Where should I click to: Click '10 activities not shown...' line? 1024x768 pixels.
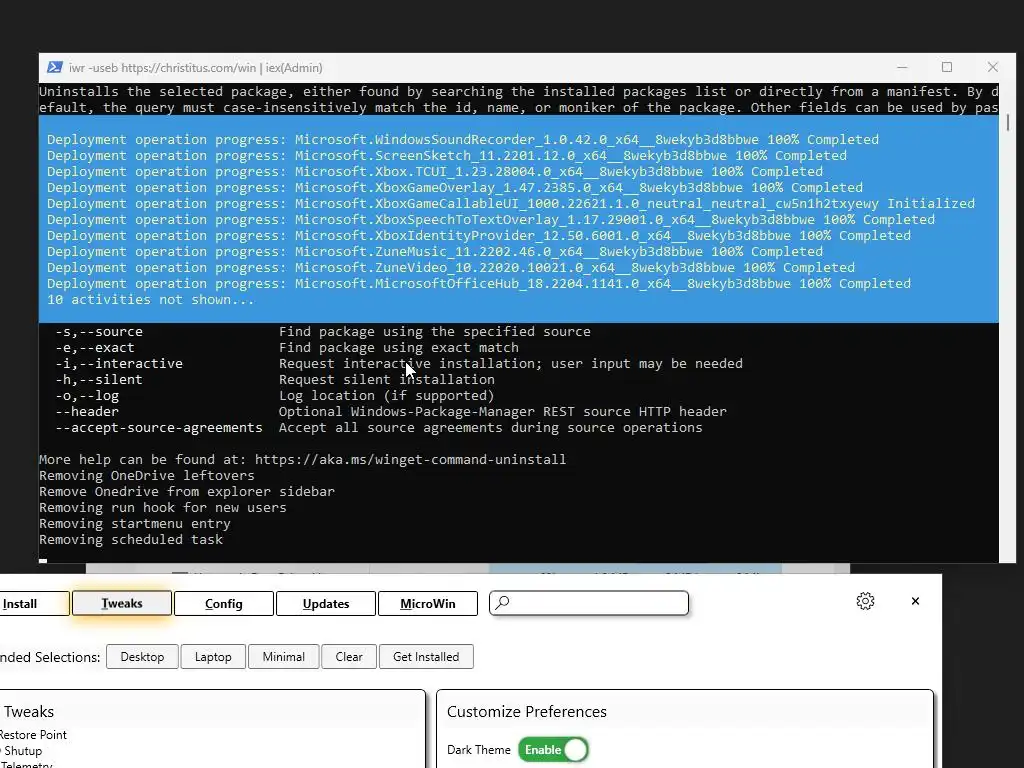[150, 300]
